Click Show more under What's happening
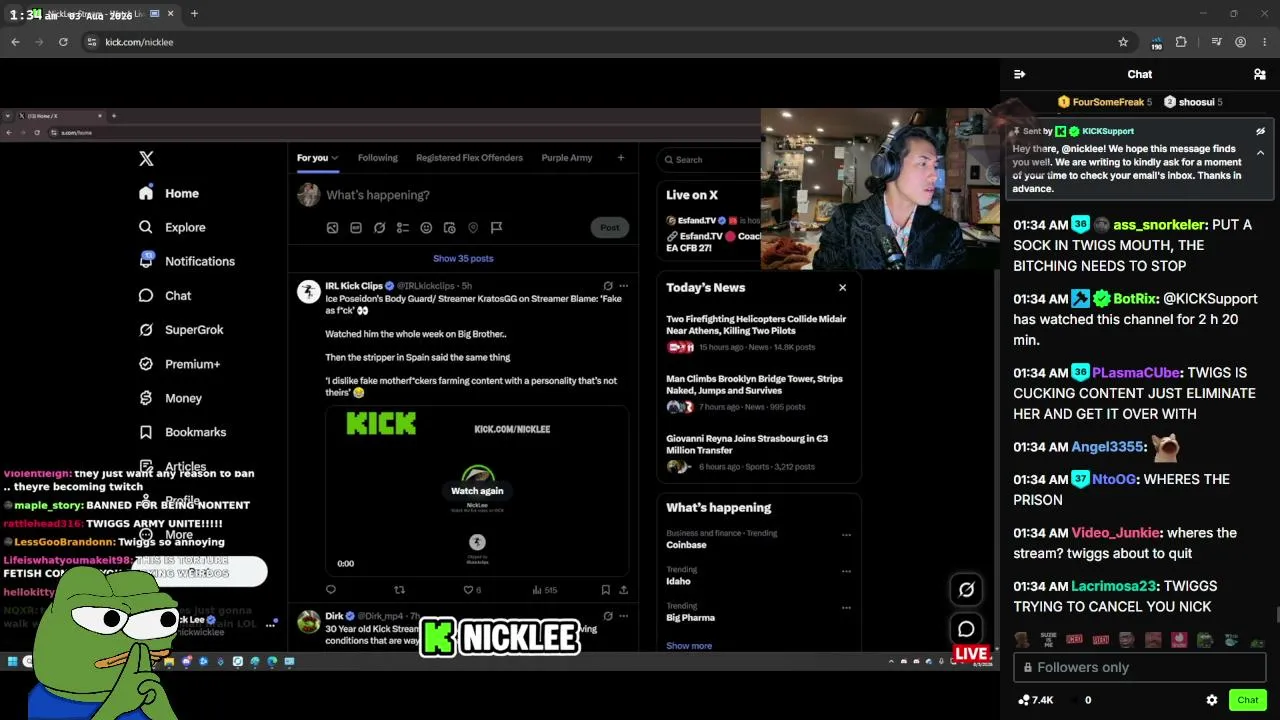This screenshot has height=720, width=1280. click(689, 646)
